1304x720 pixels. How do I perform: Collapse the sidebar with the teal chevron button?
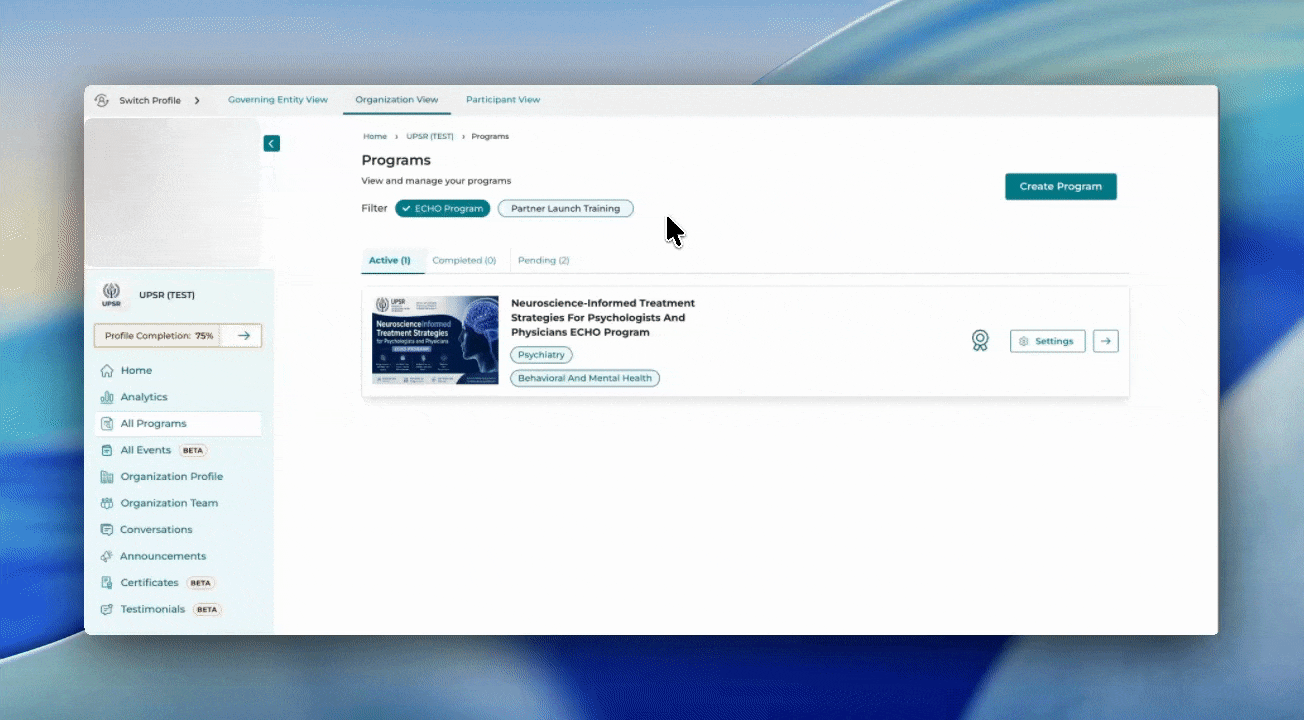tap(272, 144)
